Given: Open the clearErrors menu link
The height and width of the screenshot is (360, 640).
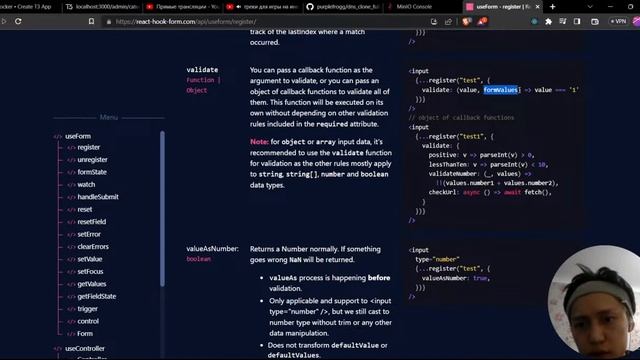Looking at the screenshot, I should click(93, 247).
